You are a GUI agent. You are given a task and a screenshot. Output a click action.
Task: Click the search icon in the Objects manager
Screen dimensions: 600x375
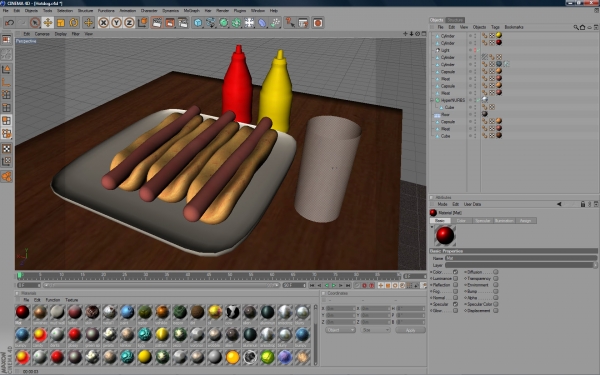576,27
